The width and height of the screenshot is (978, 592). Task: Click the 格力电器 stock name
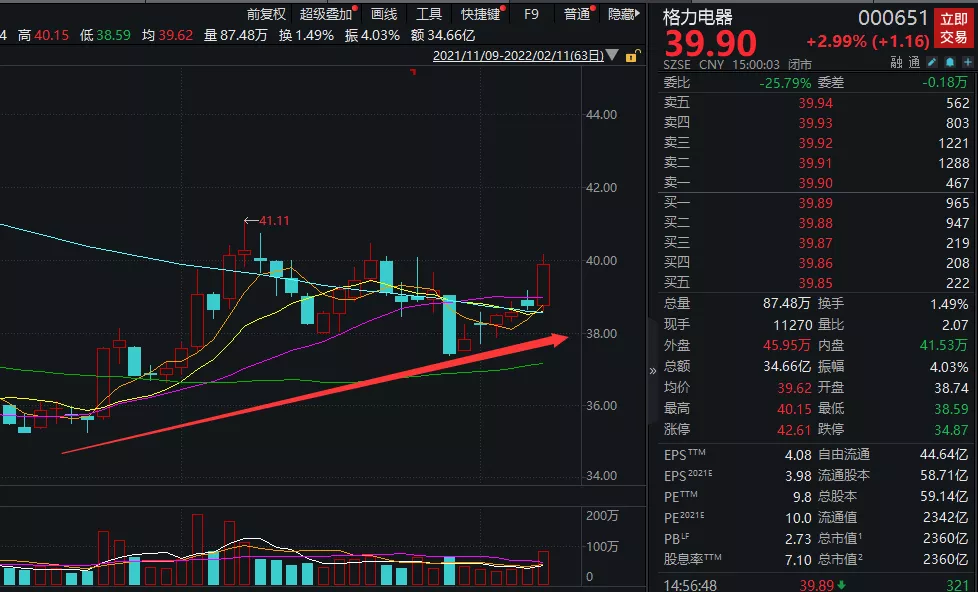click(x=698, y=17)
